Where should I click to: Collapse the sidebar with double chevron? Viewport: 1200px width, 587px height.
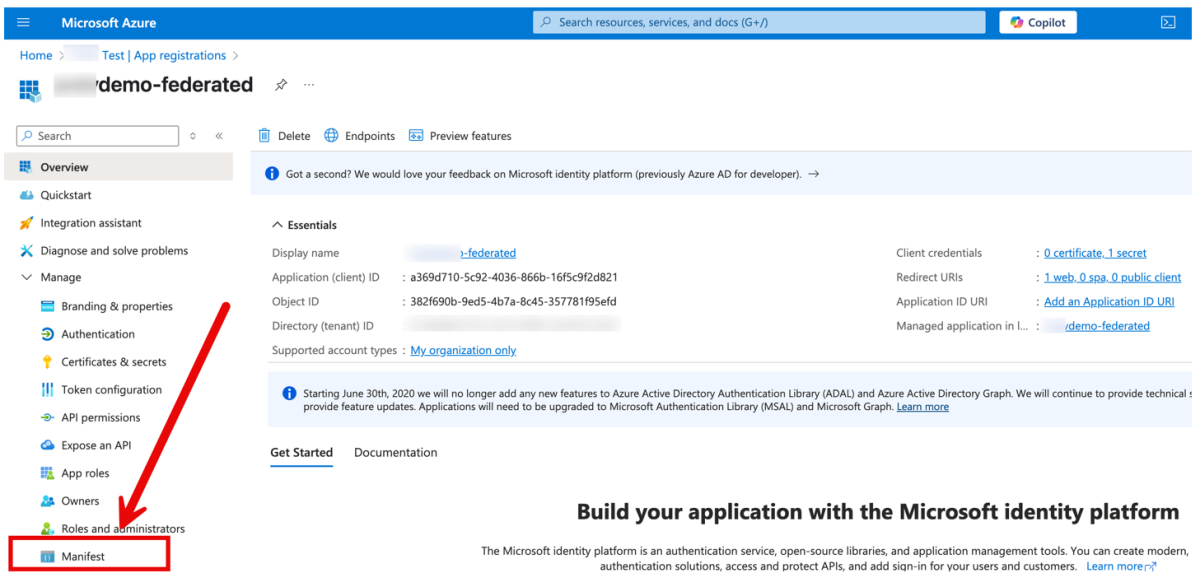tap(219, 136)
